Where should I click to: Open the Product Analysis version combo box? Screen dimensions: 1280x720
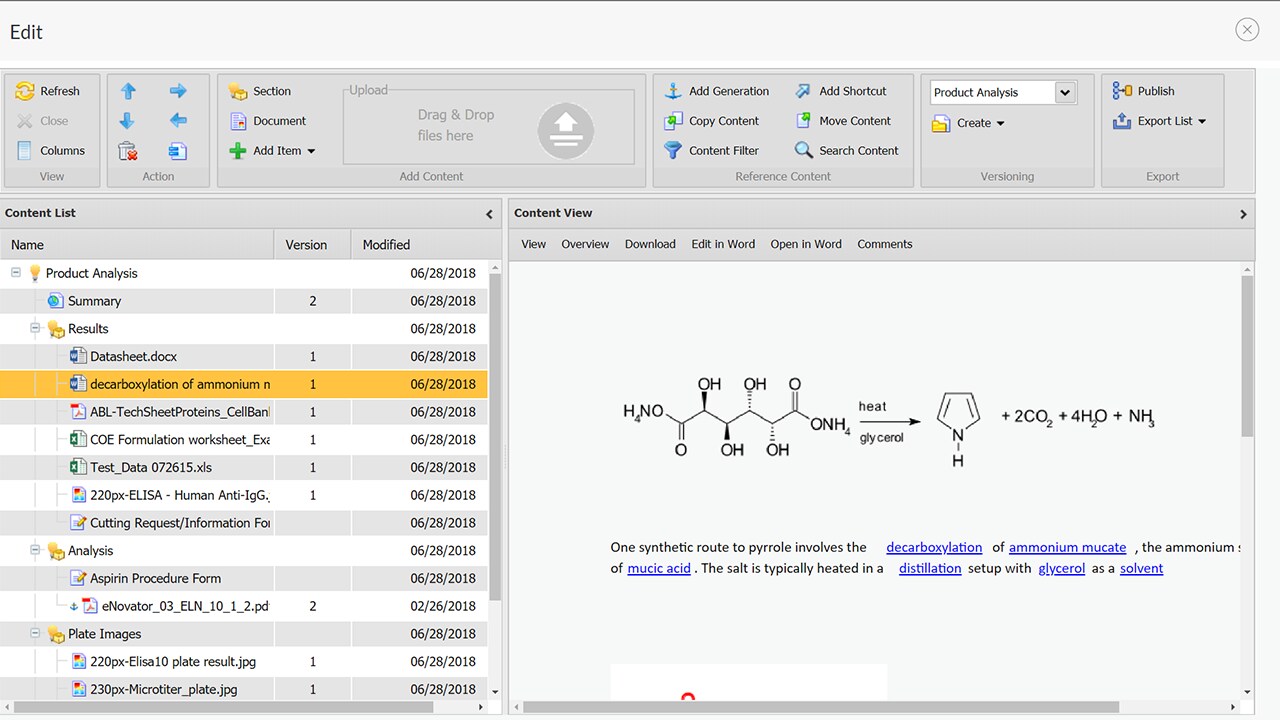coord(1003,92)
